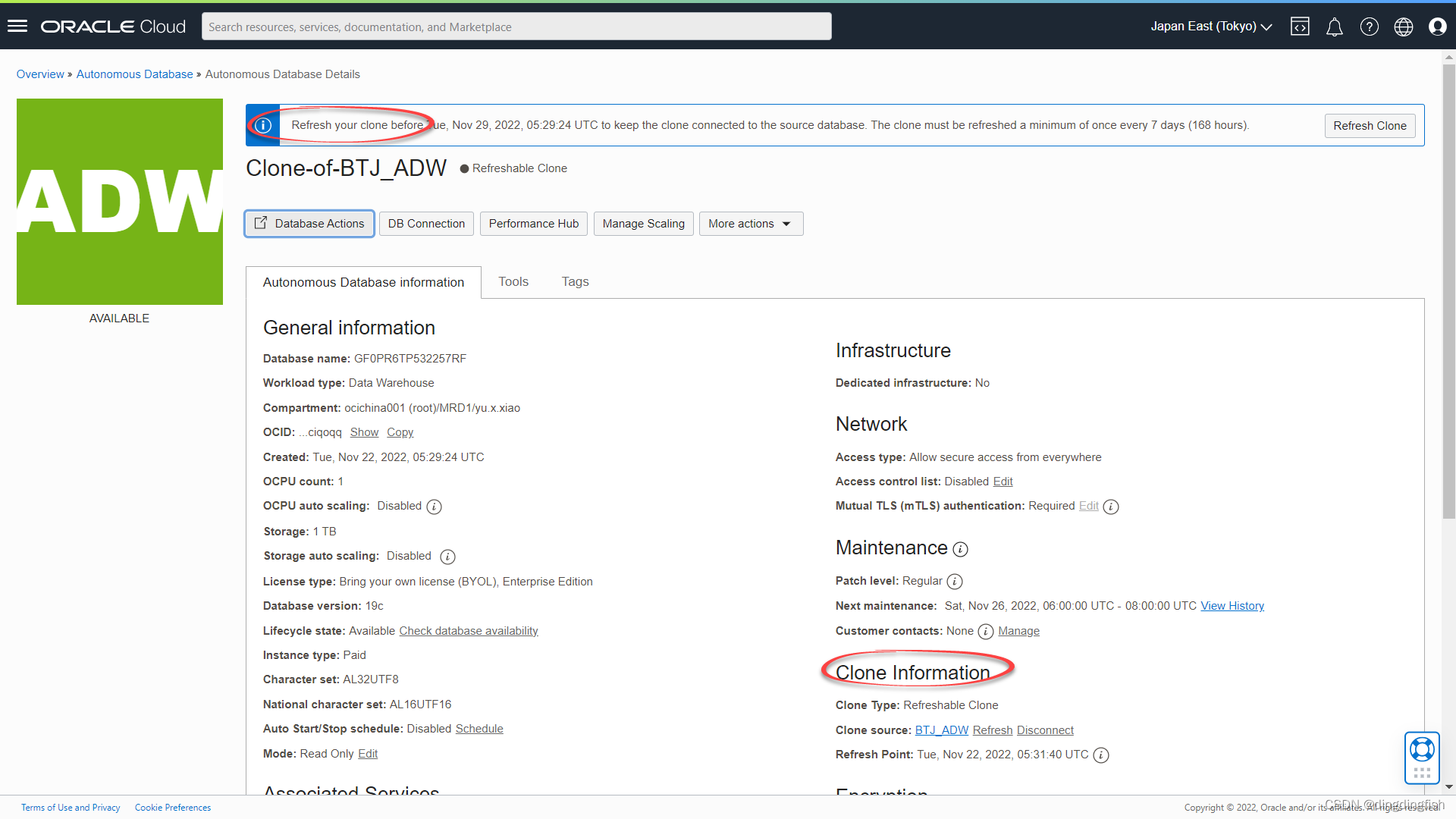
Task: Open the announcements bell icon
Action: (x=1335, y=27)
